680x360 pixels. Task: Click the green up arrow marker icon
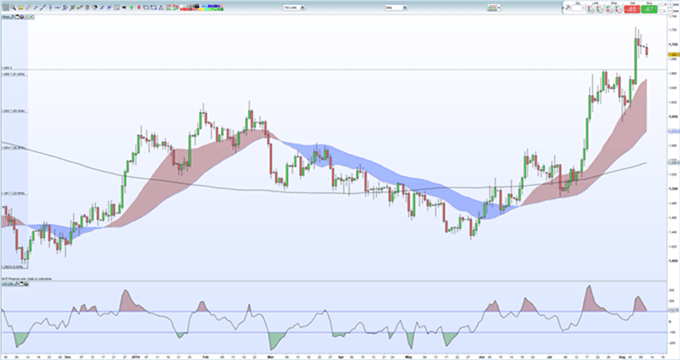click(131, 7)
